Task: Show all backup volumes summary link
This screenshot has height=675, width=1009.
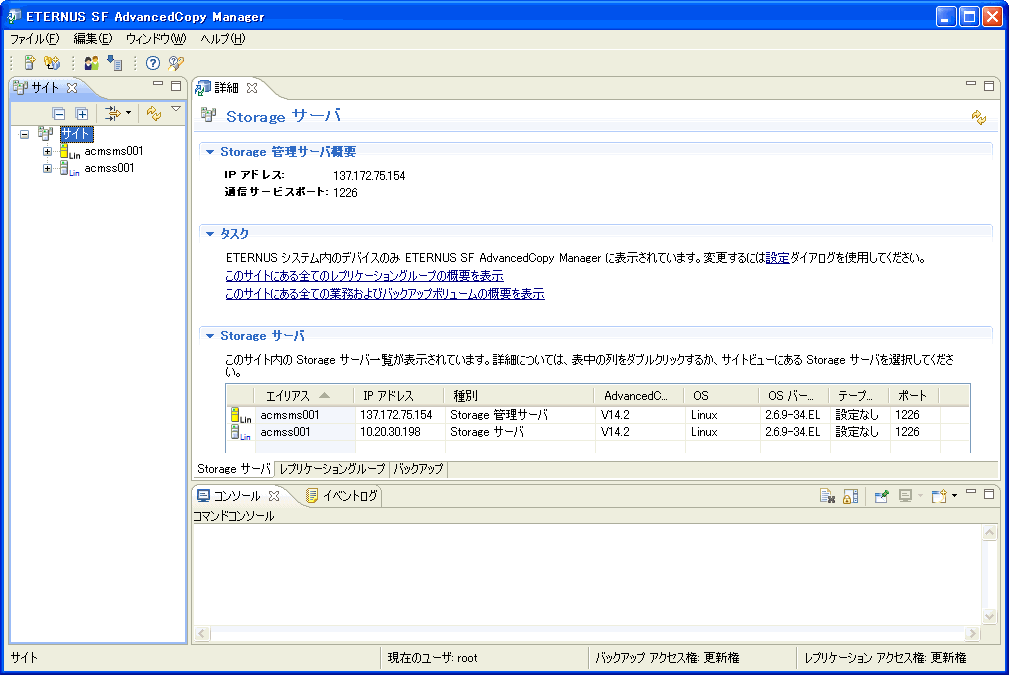Action: click(385, 294)
